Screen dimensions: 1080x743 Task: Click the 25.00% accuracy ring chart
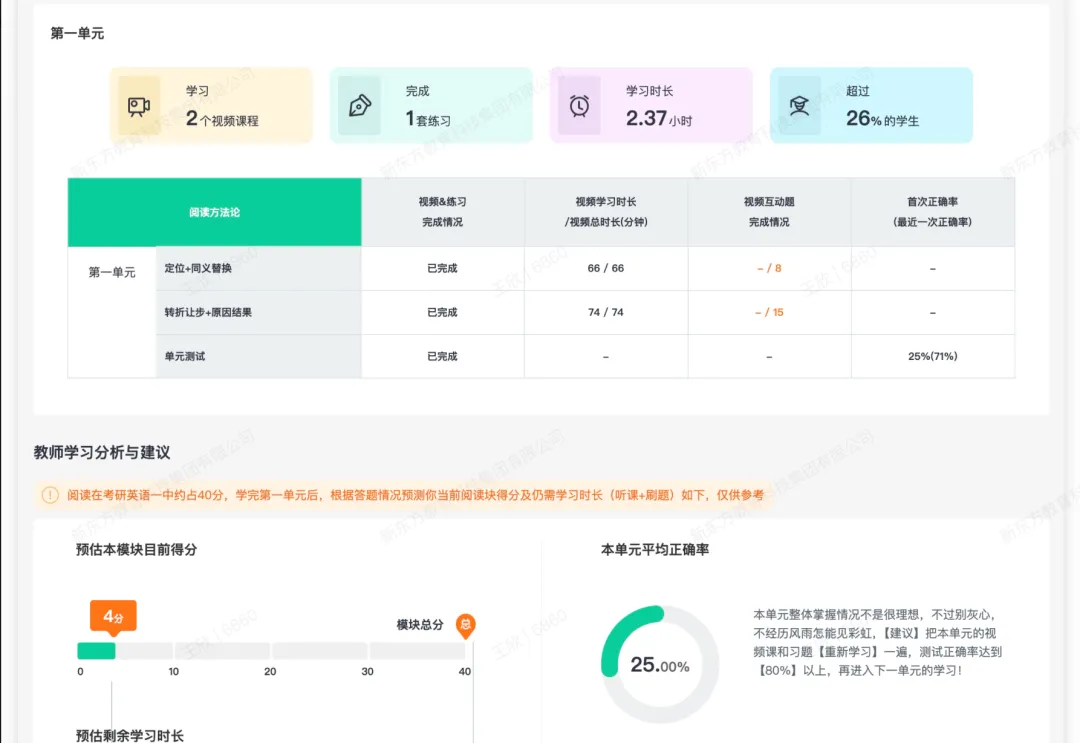[660, 664]
